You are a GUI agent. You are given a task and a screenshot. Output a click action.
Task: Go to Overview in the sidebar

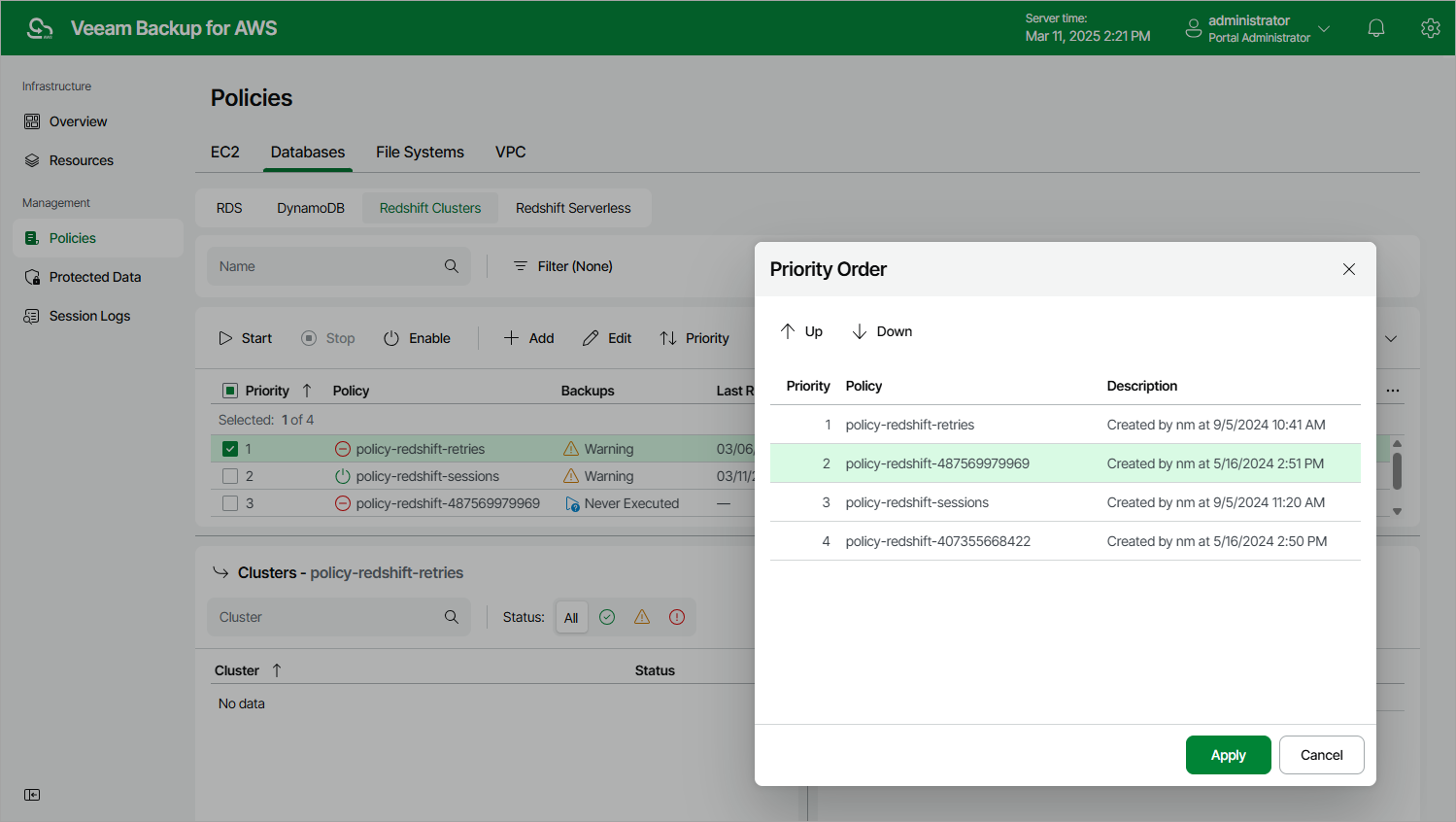(98, 121)
